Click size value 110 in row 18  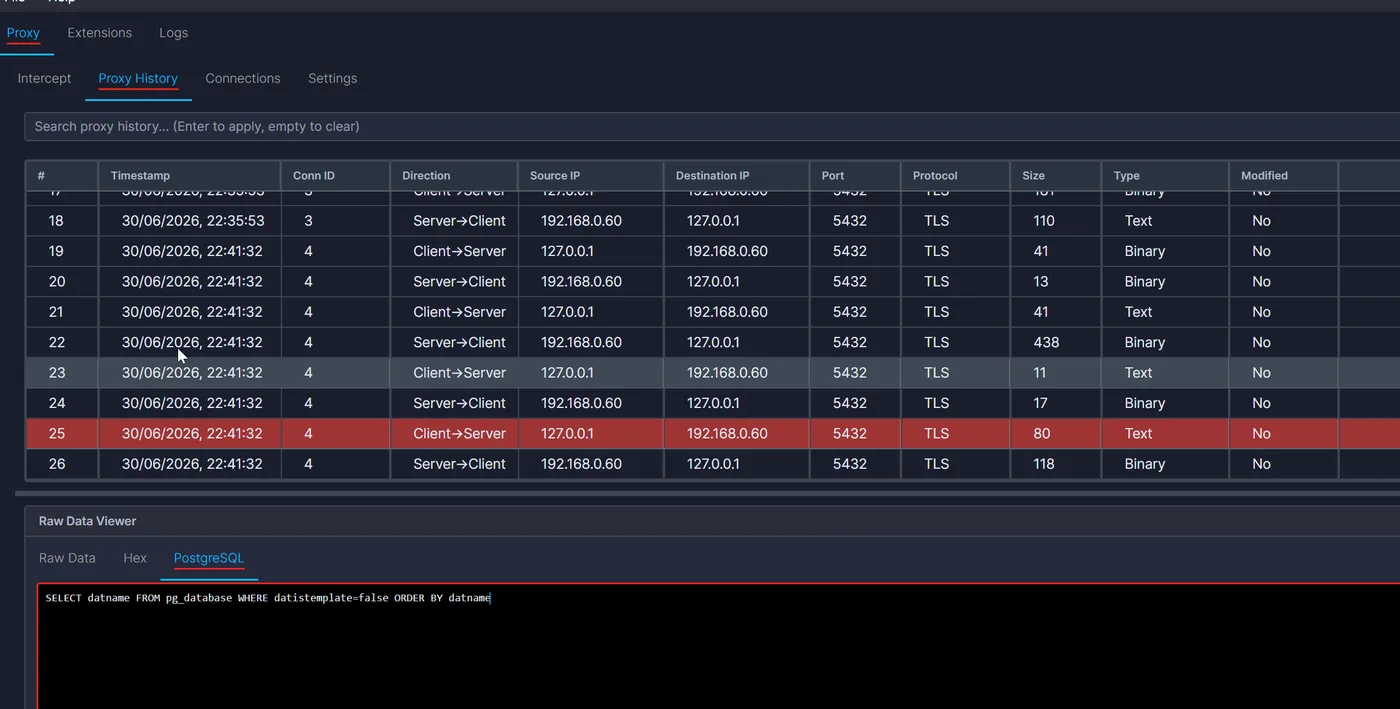point(1044,221)
